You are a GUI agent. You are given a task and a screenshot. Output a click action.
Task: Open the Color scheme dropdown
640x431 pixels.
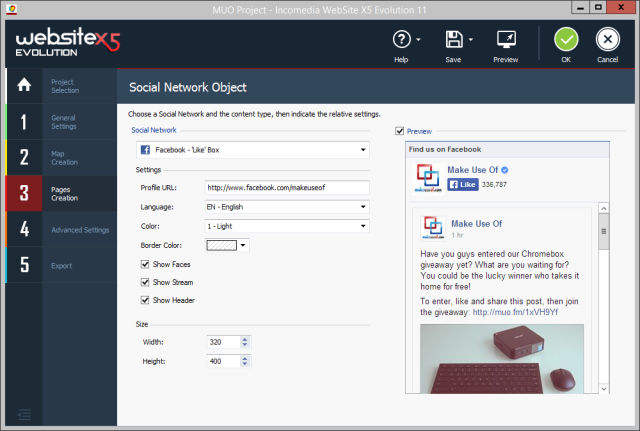(x=287, y=226)
